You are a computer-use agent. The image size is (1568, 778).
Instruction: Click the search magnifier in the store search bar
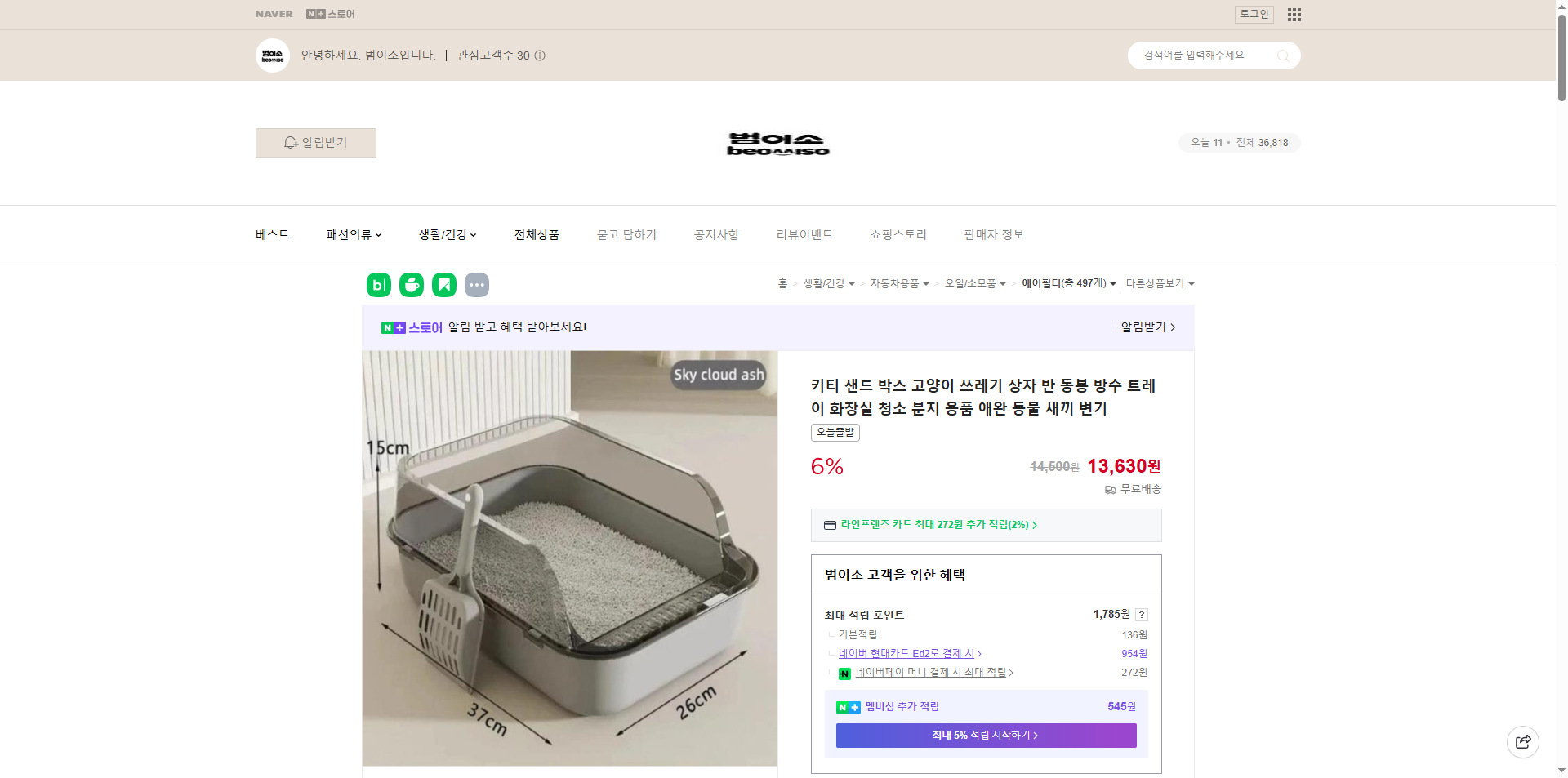click(1284, 55)
